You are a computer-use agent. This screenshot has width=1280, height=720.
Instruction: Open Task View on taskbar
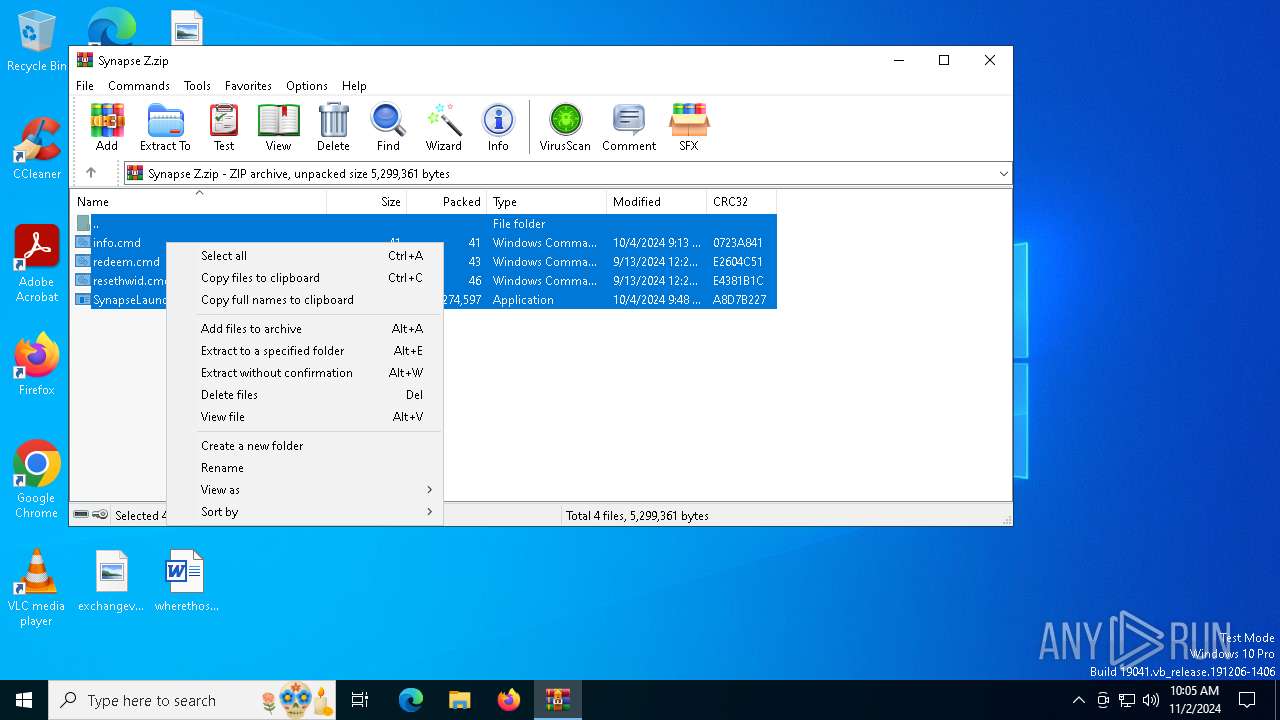click(x=360, y=700)
